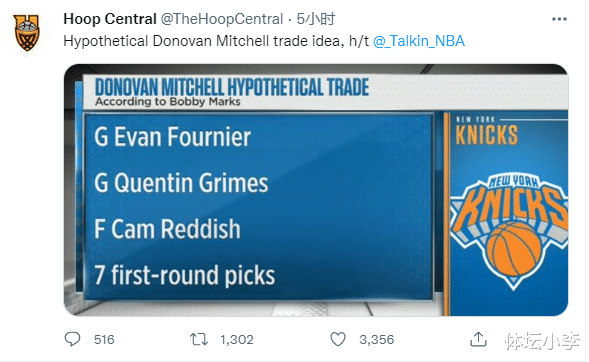This screenshot has width=589, height=362.
Task: Click the 7 first-round picks line
Action: (x=184, y=275)
